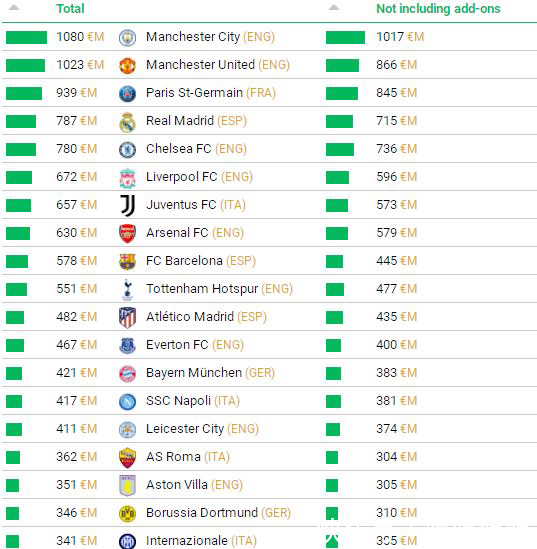Click the Paris St-Germain crest icon
The image size is (537, 549).
[x=127, y=93]
